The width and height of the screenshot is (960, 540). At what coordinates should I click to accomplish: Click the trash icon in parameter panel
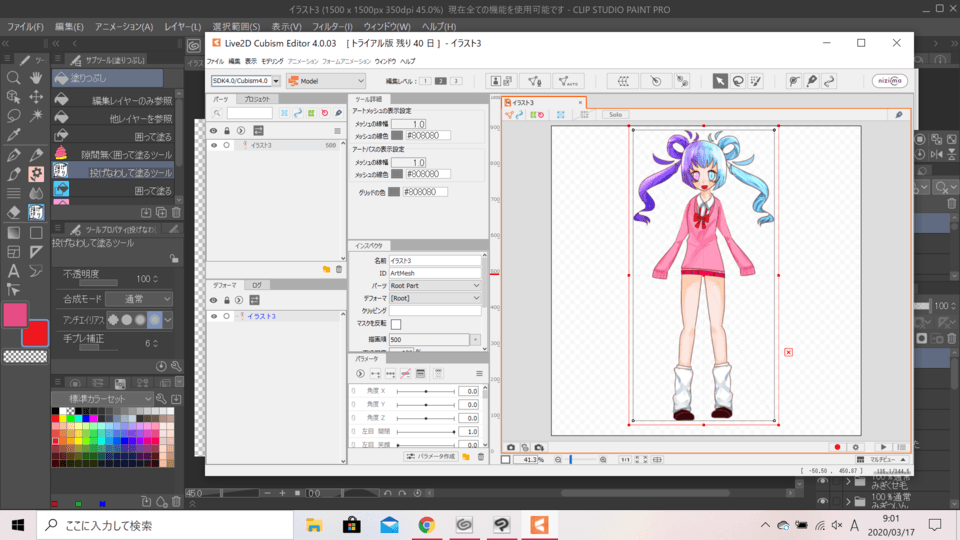(481, 457)
